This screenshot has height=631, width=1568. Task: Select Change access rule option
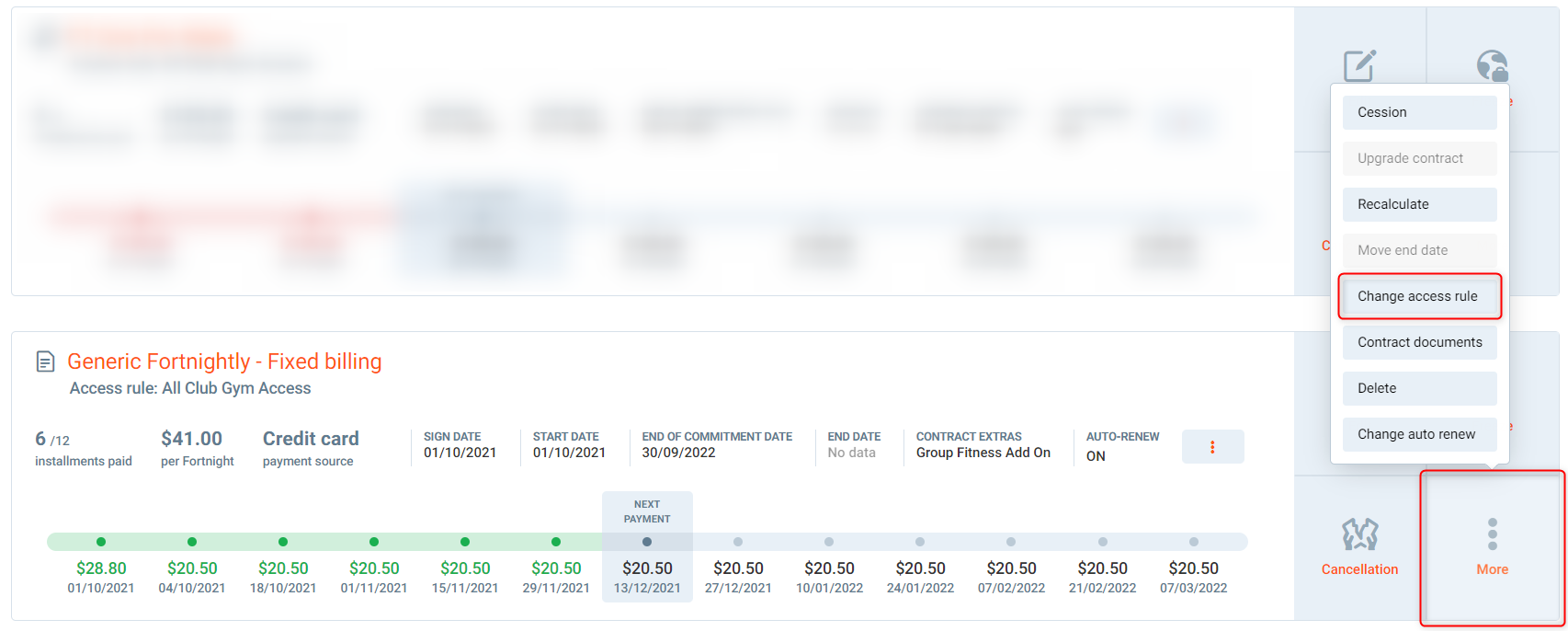(x=1419, y=296)
